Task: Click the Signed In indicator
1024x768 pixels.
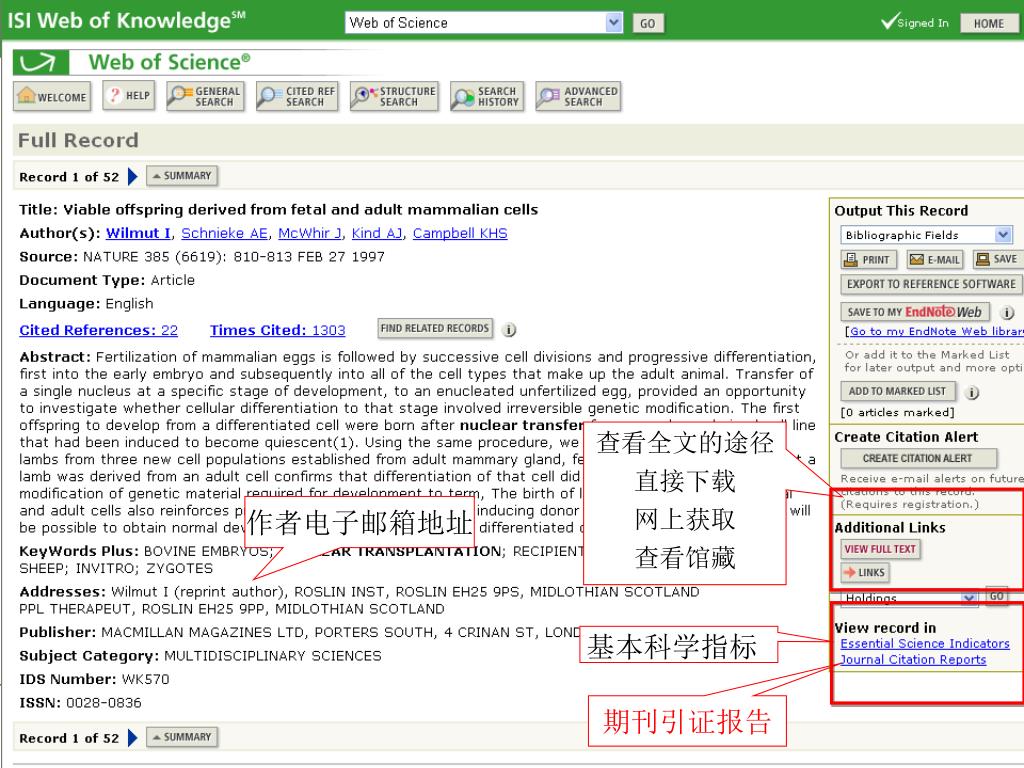Action: pyautogui.click(x=914, y=22)
